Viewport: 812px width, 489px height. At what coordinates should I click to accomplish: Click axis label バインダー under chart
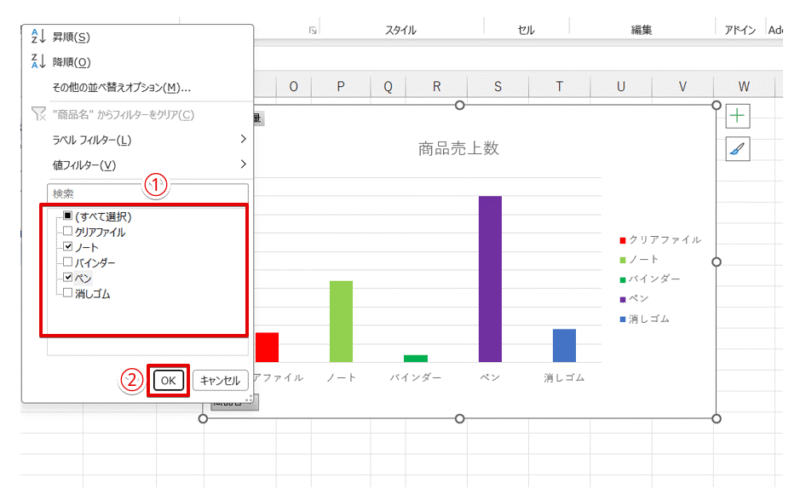(416, 378)
